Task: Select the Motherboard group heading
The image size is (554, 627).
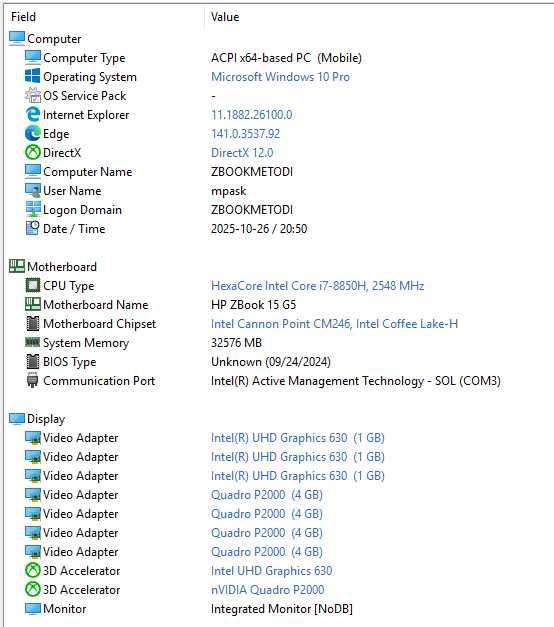Action: coord(62,267)
